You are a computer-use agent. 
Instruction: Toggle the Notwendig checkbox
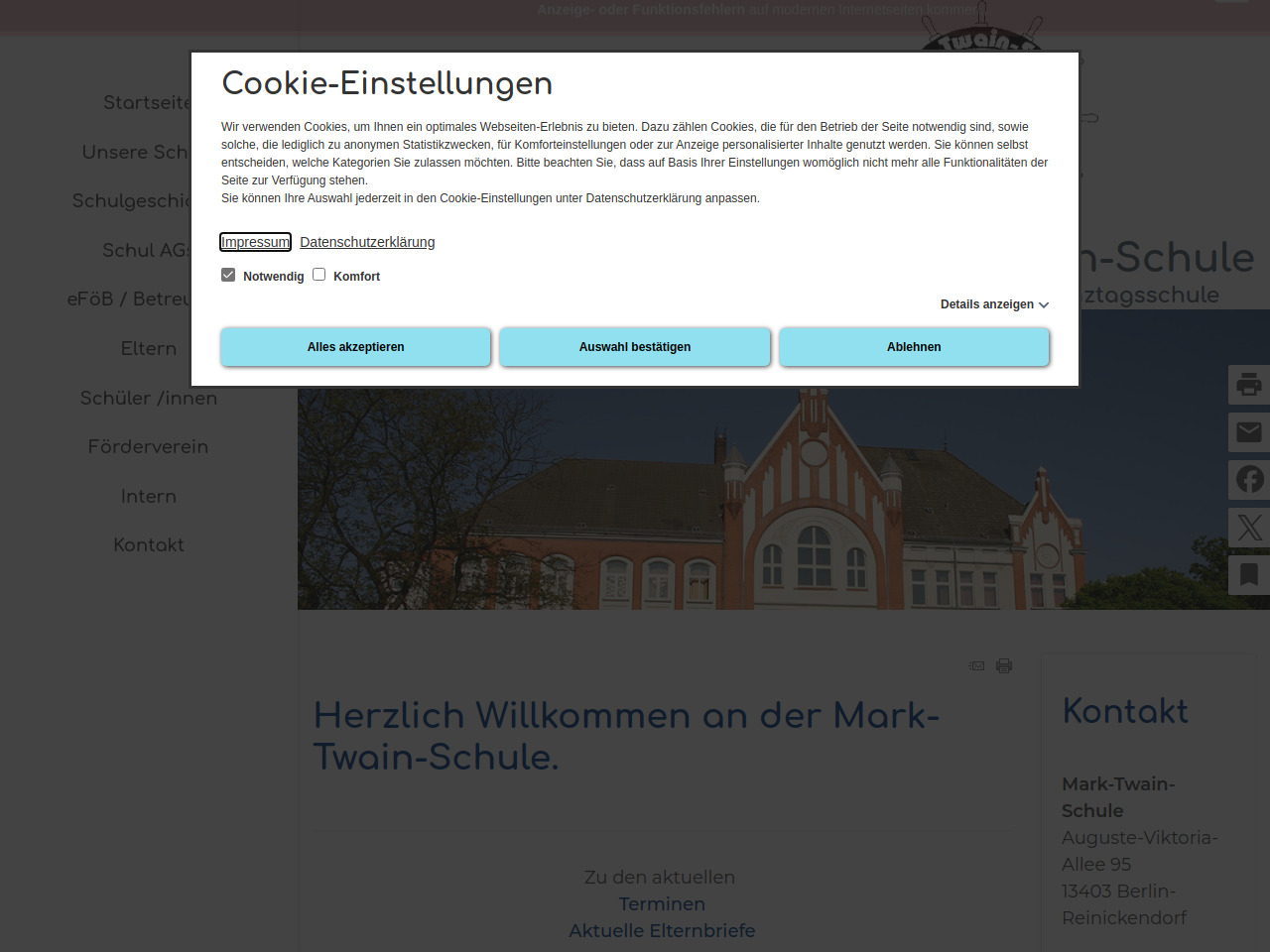point(228,275)
